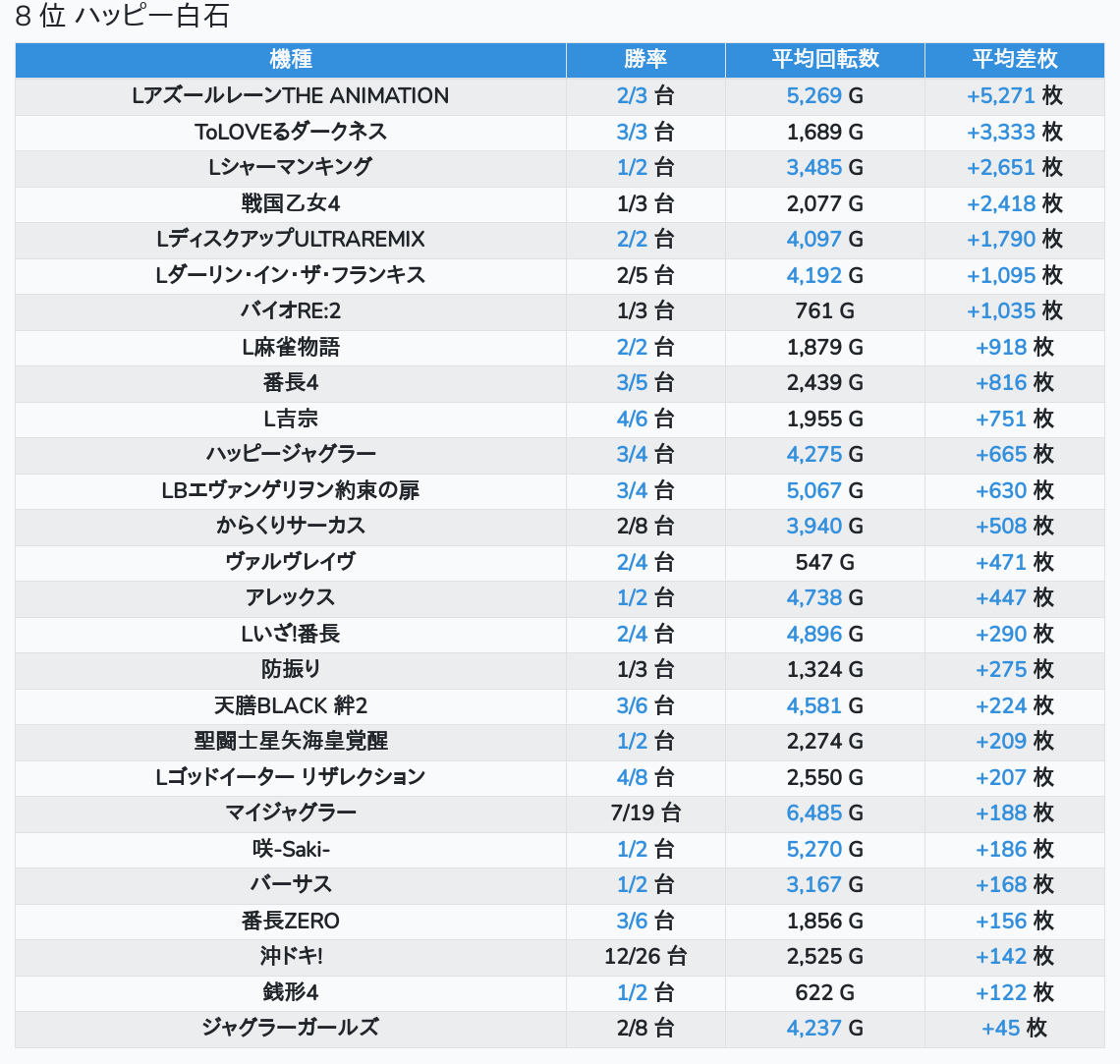Select the 戦国乙女4 cell
This screenshot has height=1064, width=1120.
pos(291,203)
